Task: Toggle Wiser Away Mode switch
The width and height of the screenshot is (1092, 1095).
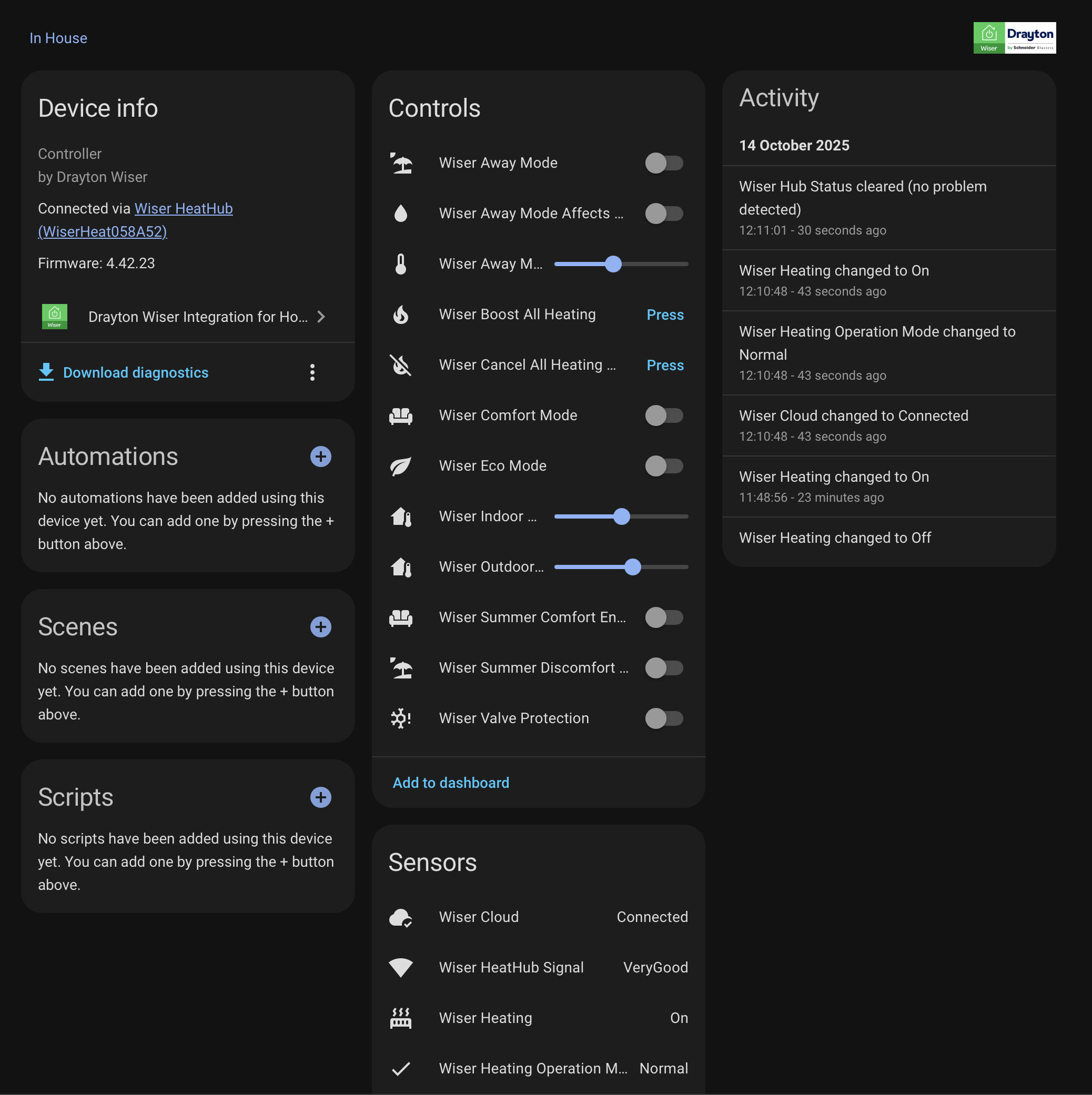Action: 664,163
